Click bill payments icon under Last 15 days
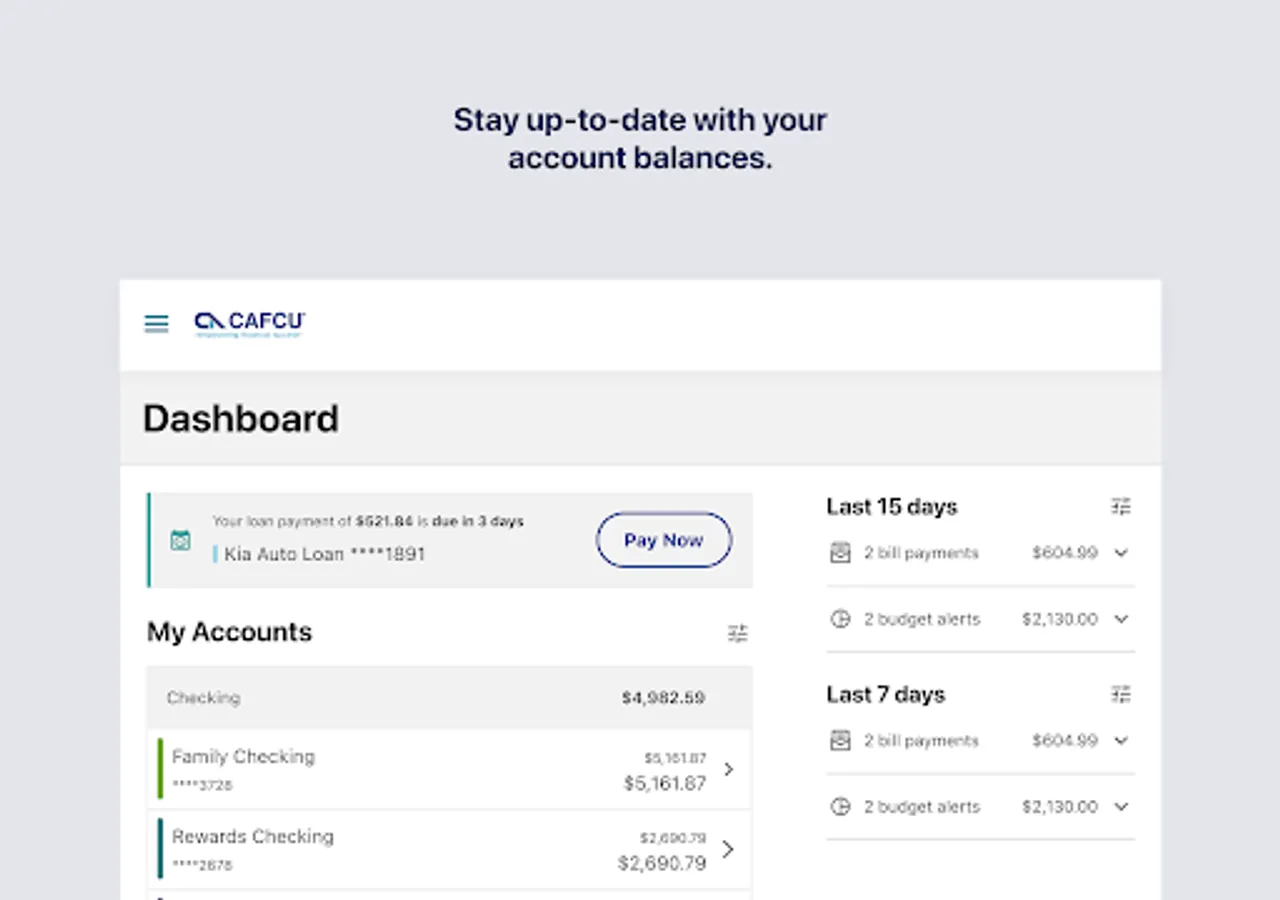Screen dimensions: 1280x900 click(841, 553)
